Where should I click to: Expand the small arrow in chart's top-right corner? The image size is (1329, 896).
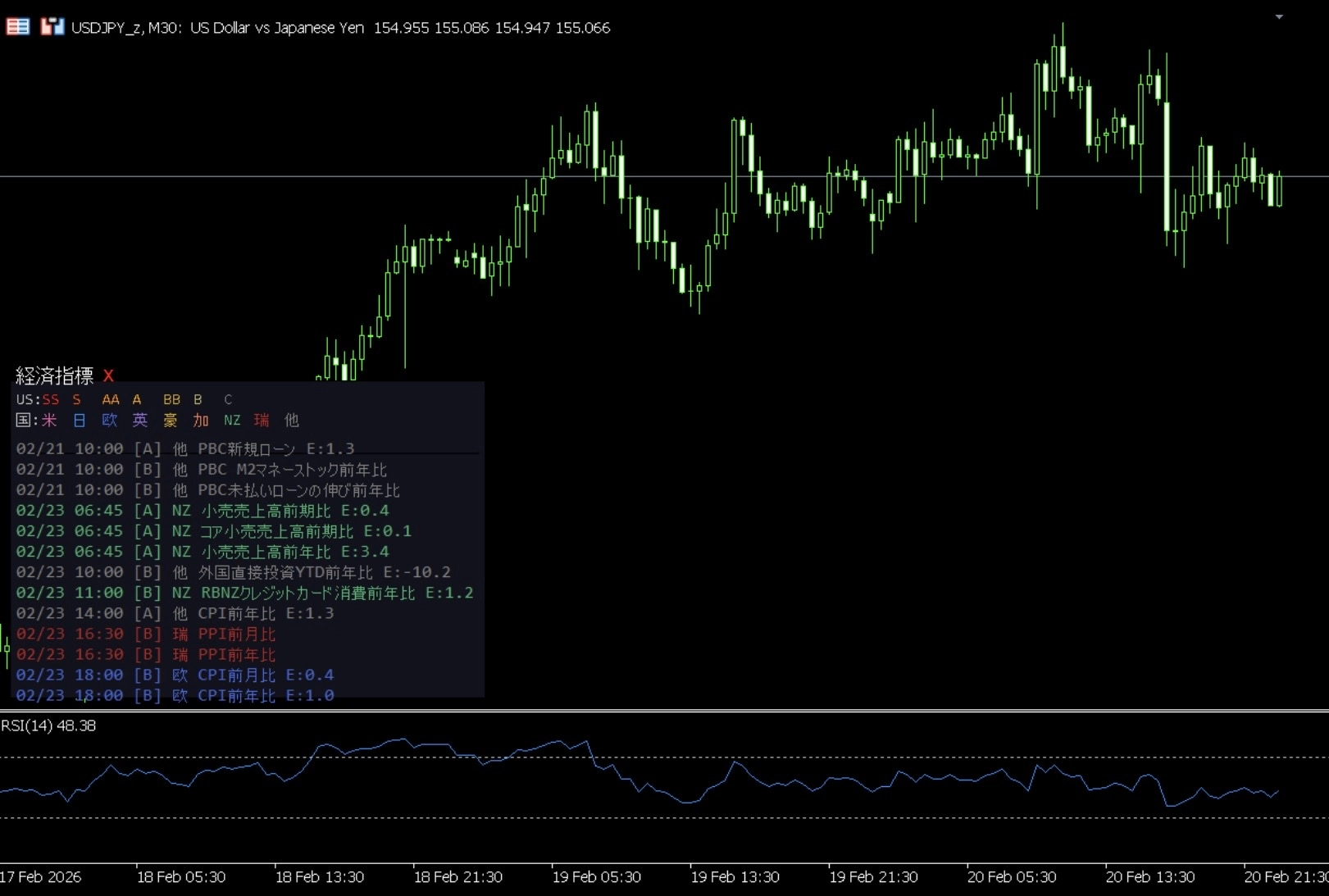1278,17
